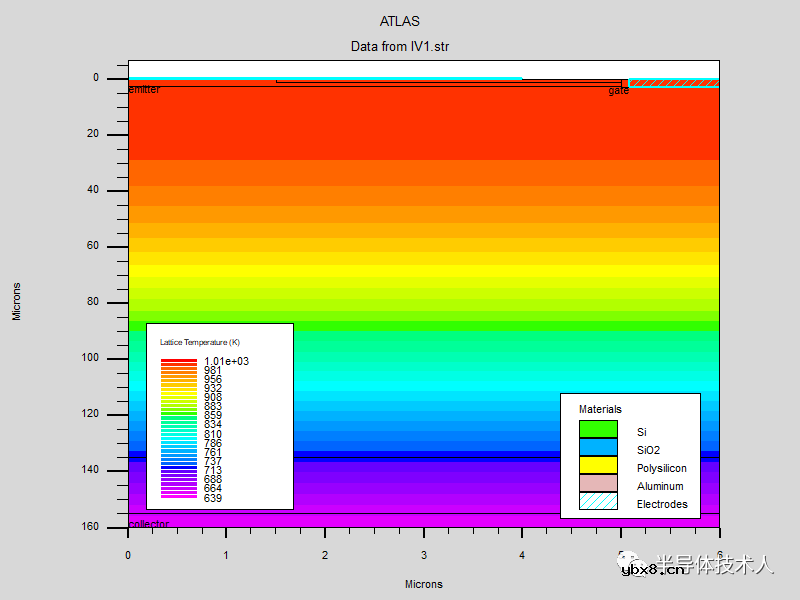Click the 1.01e+03 temperature legend entry

[x=226, y=361]
